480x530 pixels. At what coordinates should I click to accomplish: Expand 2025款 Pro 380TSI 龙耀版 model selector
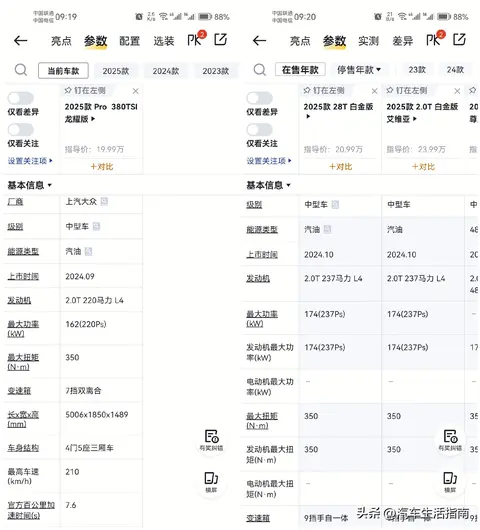coord(101,113)
